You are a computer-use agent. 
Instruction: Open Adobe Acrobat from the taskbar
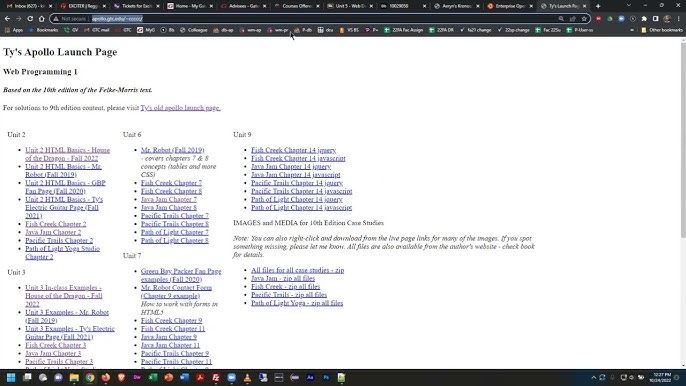point(200,377)
